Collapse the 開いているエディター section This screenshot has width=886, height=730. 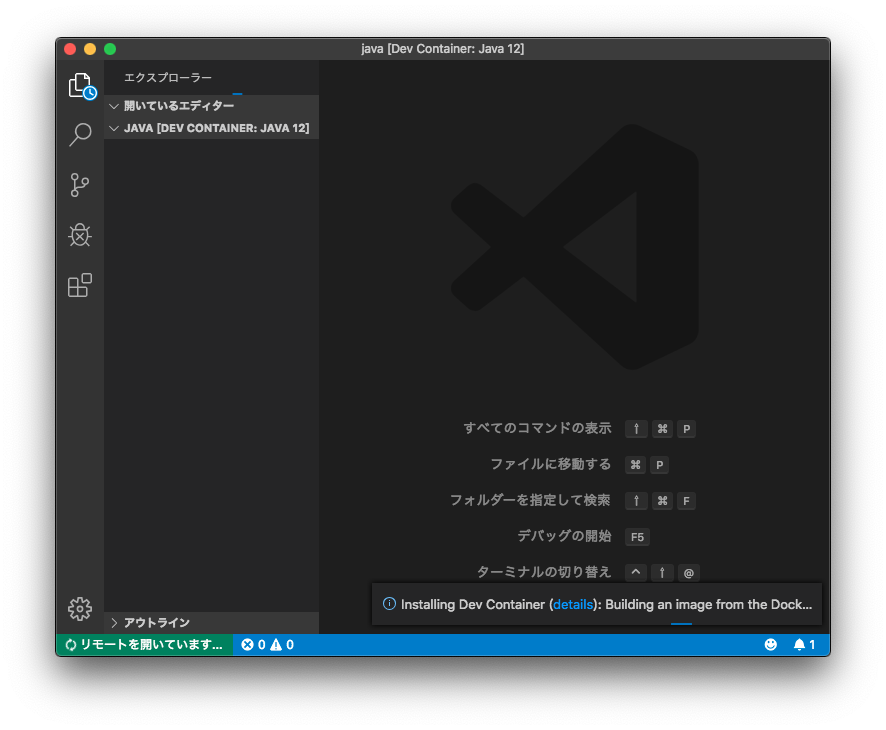[212, 106]
